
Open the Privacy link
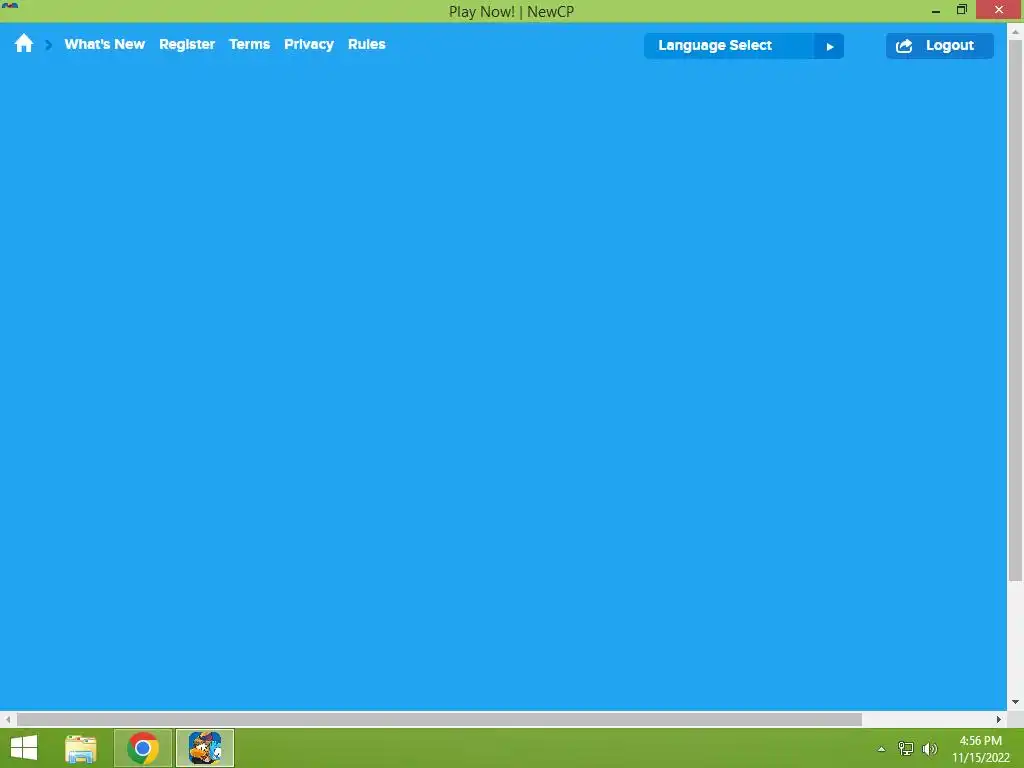point(309,44)
